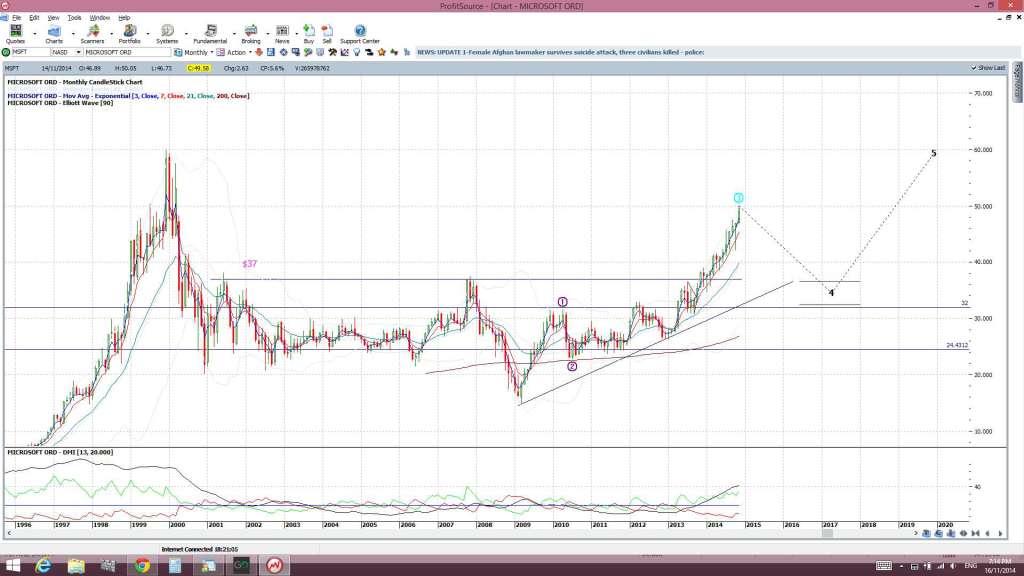This screenshot has height=576, width=1024.
Task: Click the last icon before news ticker
Action: click(406, 52)
